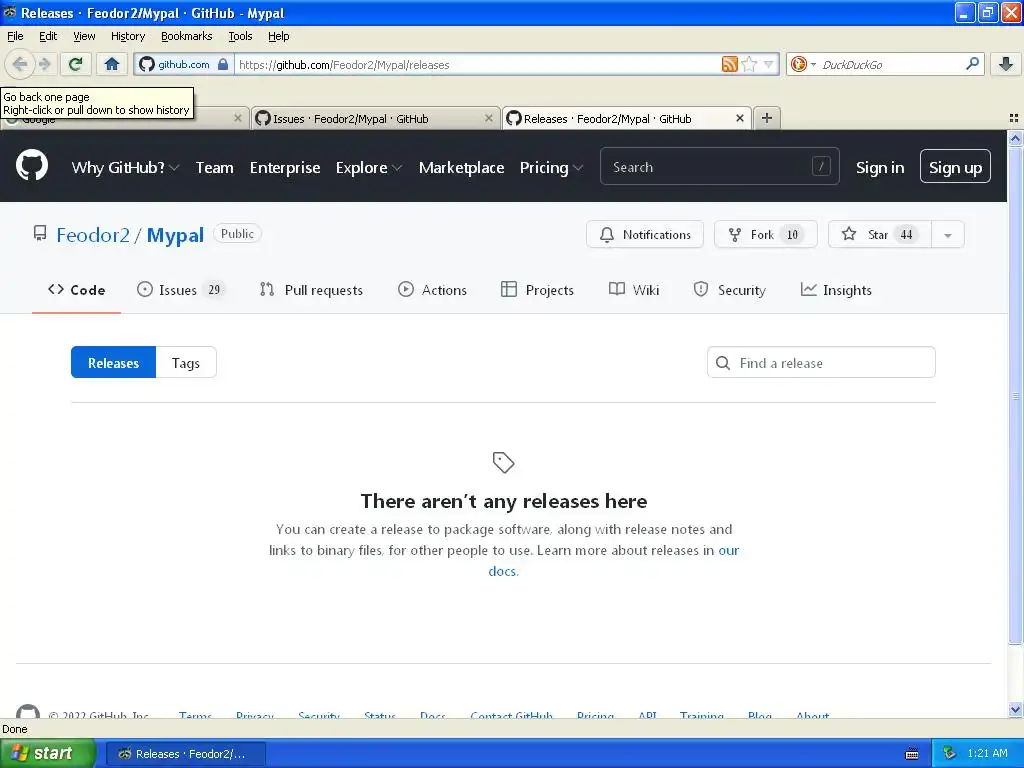Open the Windows start menu

point(47,753)
